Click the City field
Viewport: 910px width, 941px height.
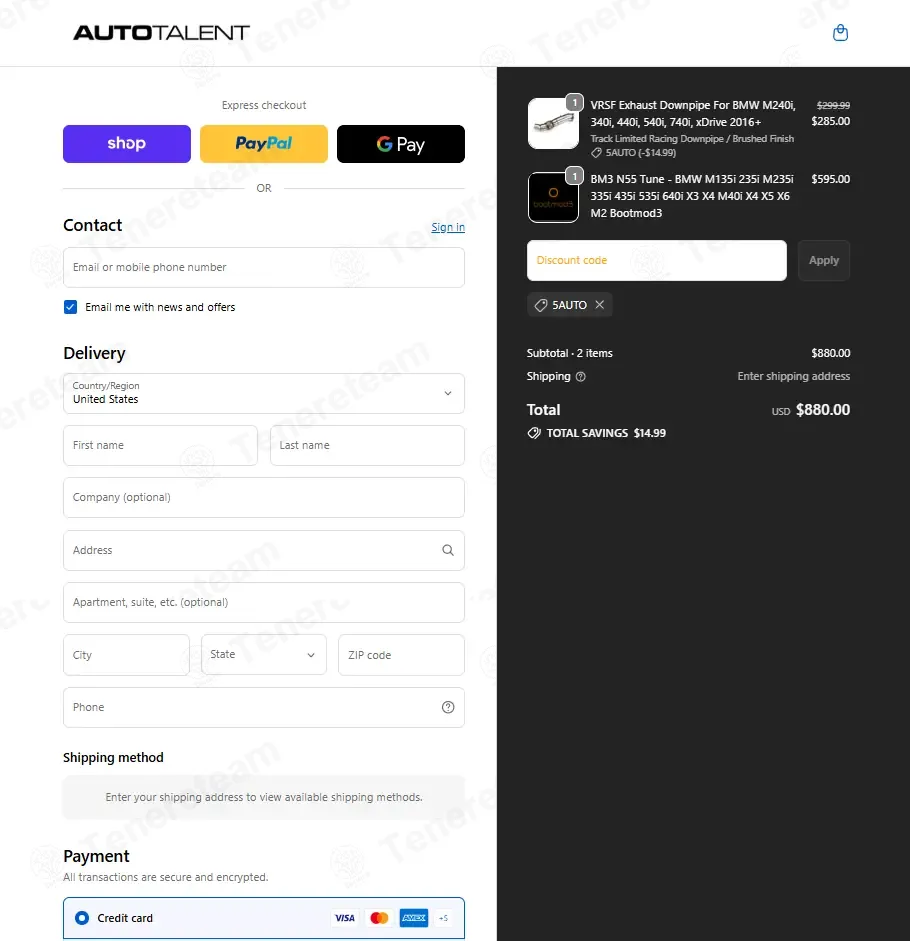tap(127, 655)
